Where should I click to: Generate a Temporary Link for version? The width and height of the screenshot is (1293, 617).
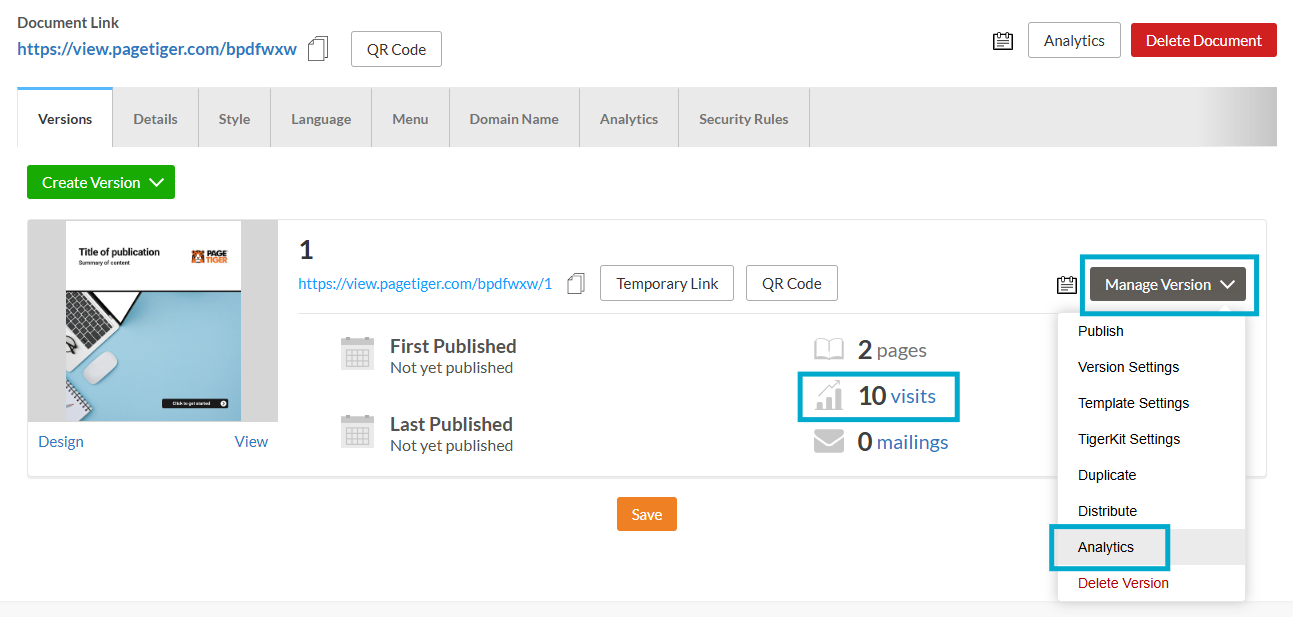point(667,284)
